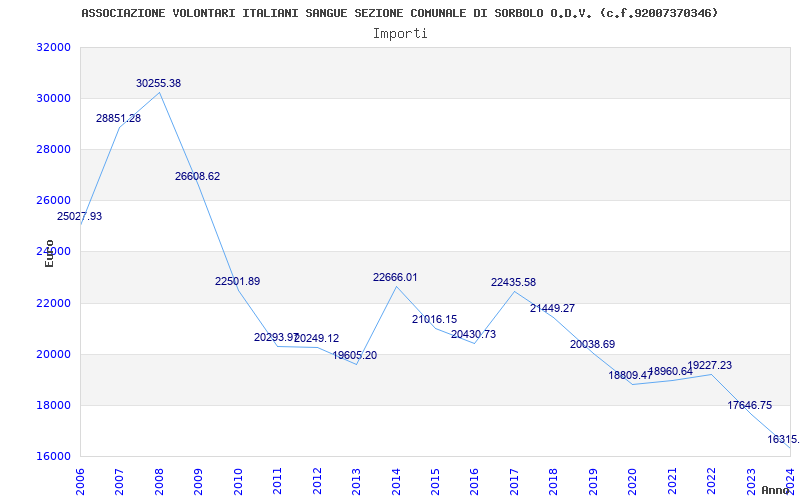Click the x-axis year 2011
The image size is (800, 500).
[x=278, y=481]
